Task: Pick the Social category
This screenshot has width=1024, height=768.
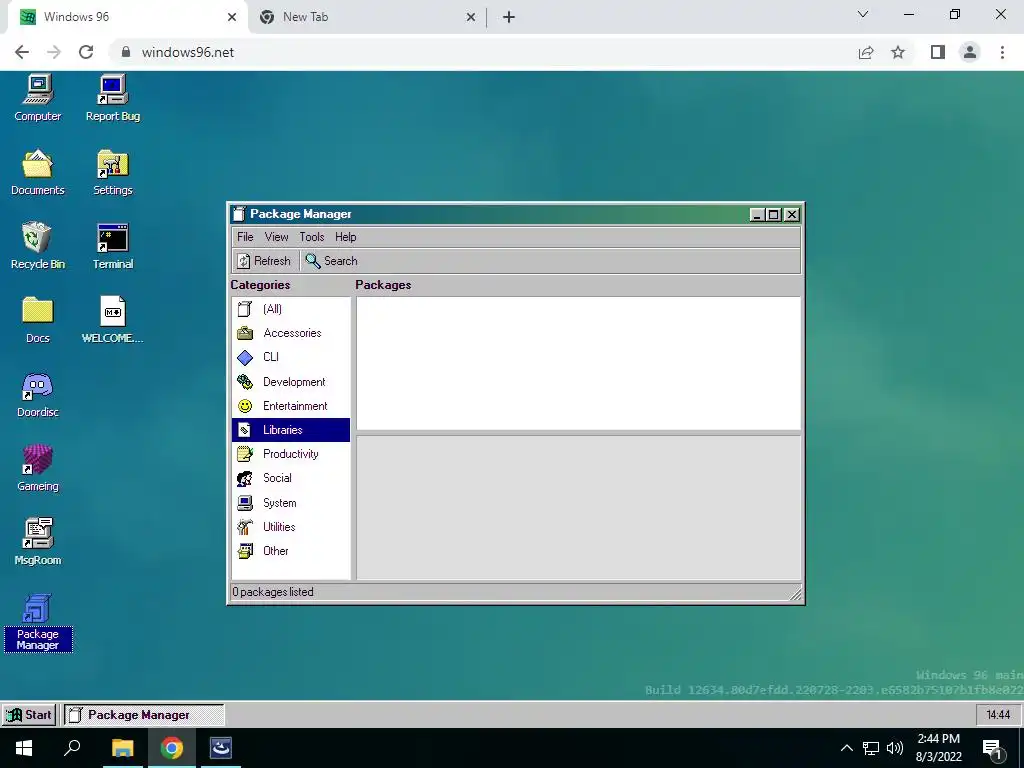Action: click(291, 478)
